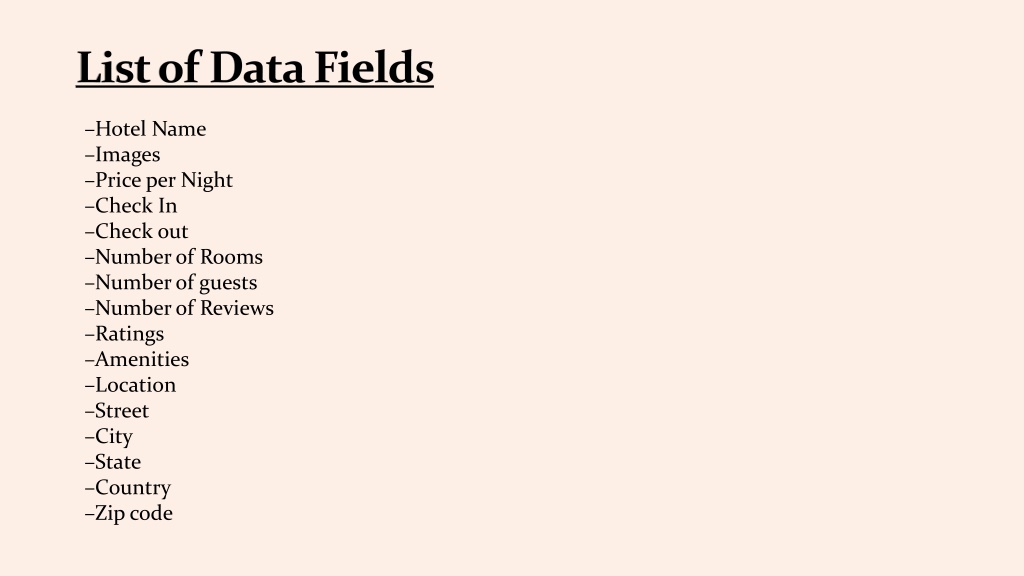The width and height of the screenshot is (1024, 576).
Task: Select the Price per Night line
Action: point(159,180)
